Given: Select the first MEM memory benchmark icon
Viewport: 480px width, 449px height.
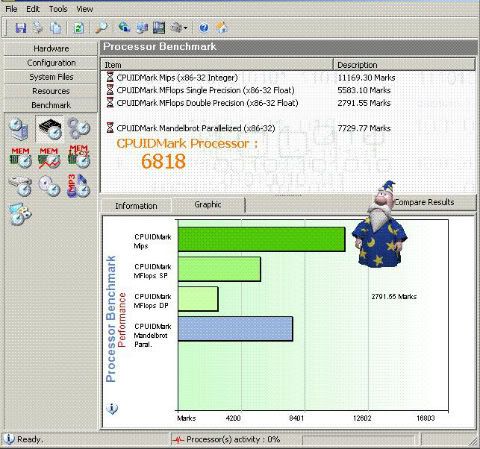Looking at the screenshot, I should click(21, 157).
